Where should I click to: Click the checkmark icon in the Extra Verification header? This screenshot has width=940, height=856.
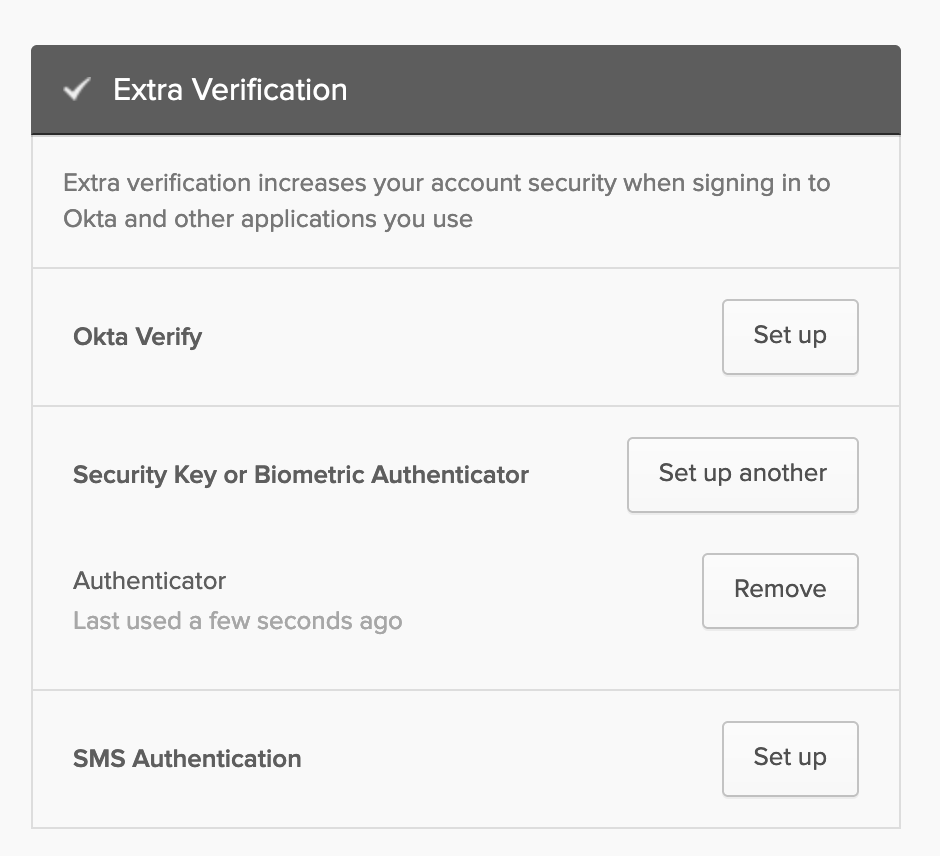[77, 89]
